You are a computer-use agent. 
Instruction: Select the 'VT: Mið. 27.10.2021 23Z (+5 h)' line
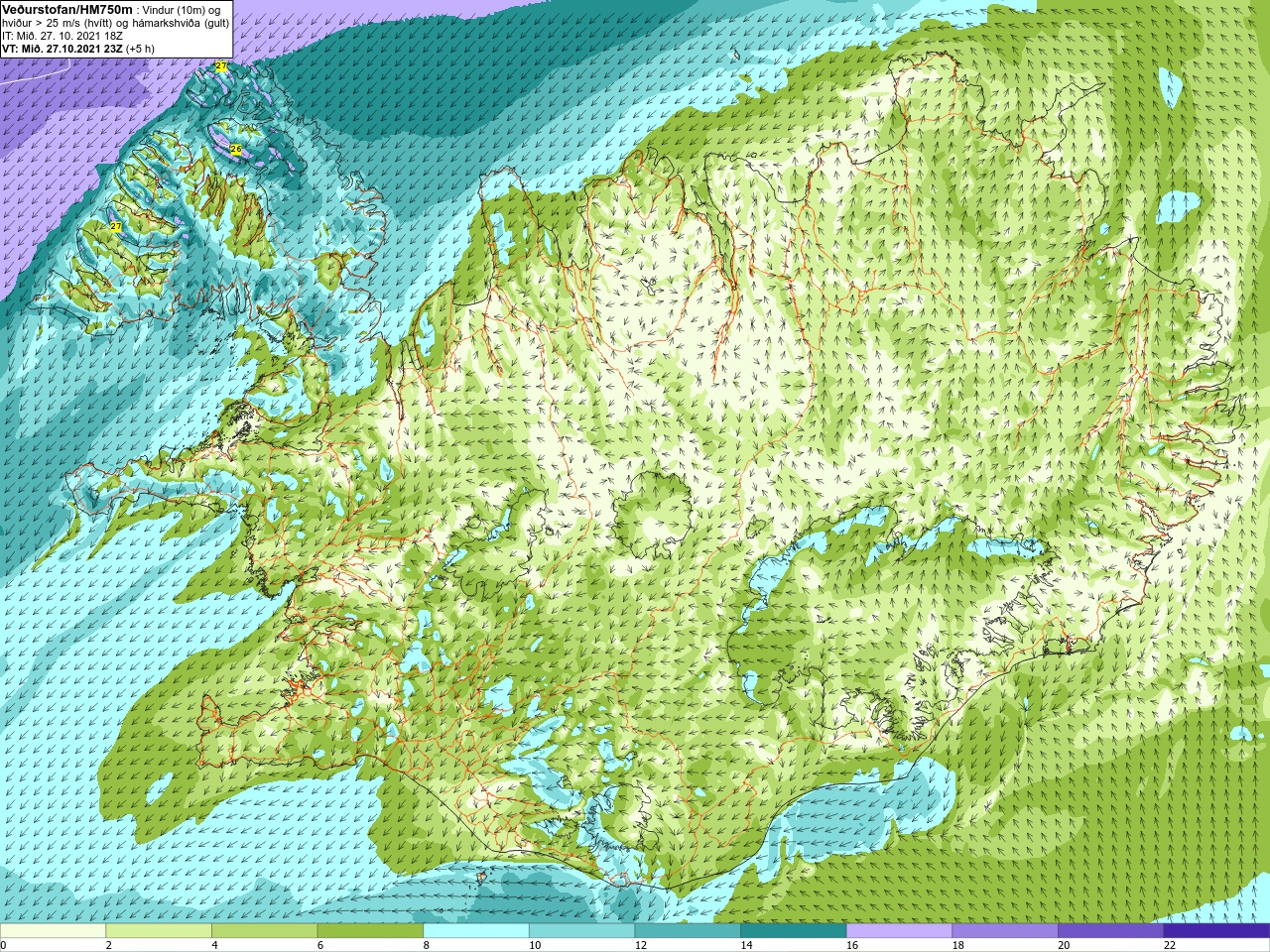pos(78,49)
